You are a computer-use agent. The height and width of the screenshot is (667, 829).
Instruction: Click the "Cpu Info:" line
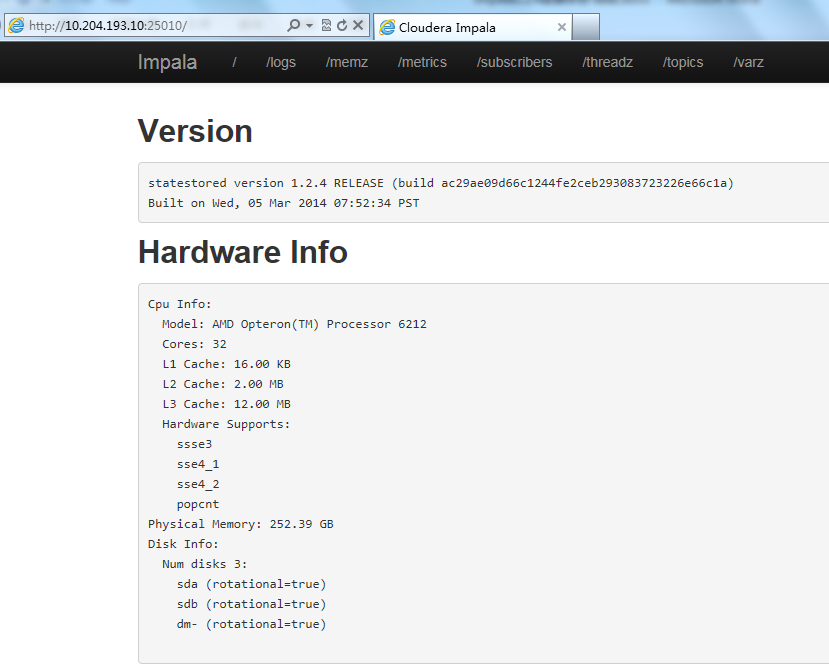[x=180, y=304]
